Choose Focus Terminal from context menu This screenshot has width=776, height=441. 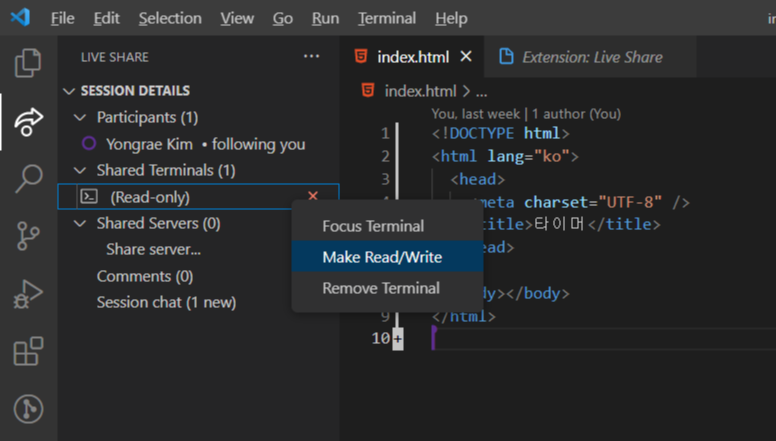[387, 226]
